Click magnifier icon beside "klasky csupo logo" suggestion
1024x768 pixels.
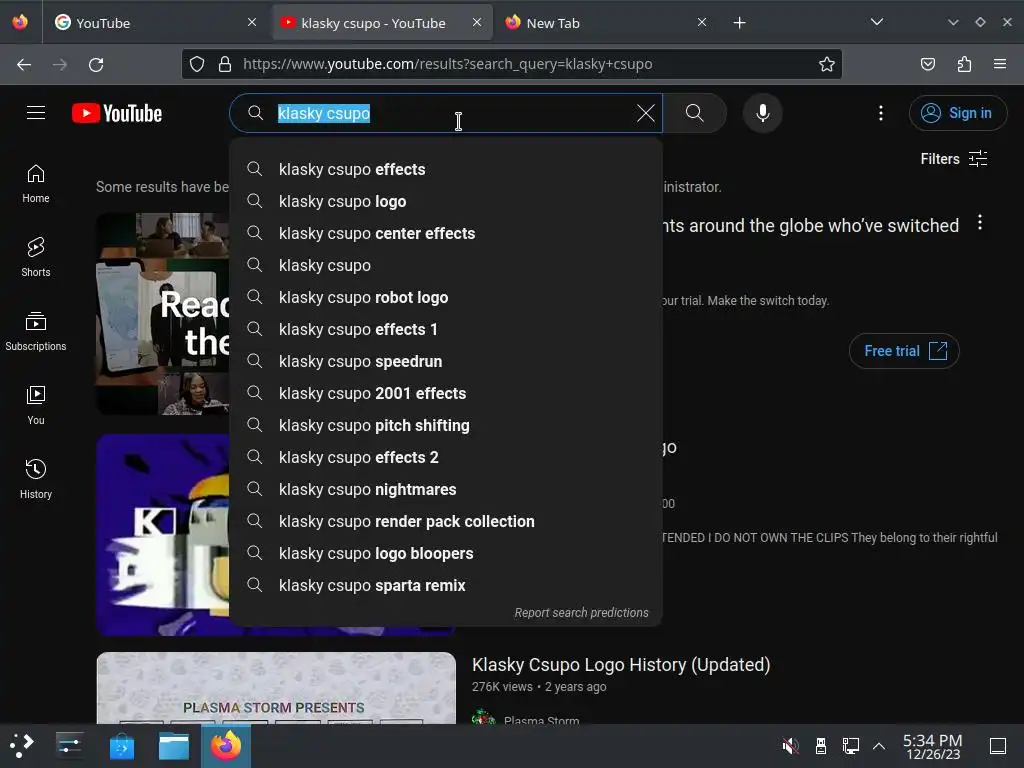tap(255, 201)
